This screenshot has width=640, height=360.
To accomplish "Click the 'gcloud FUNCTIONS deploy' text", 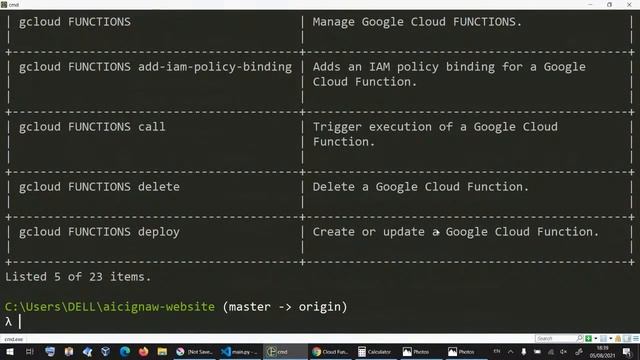I will (x=99, y=232).
